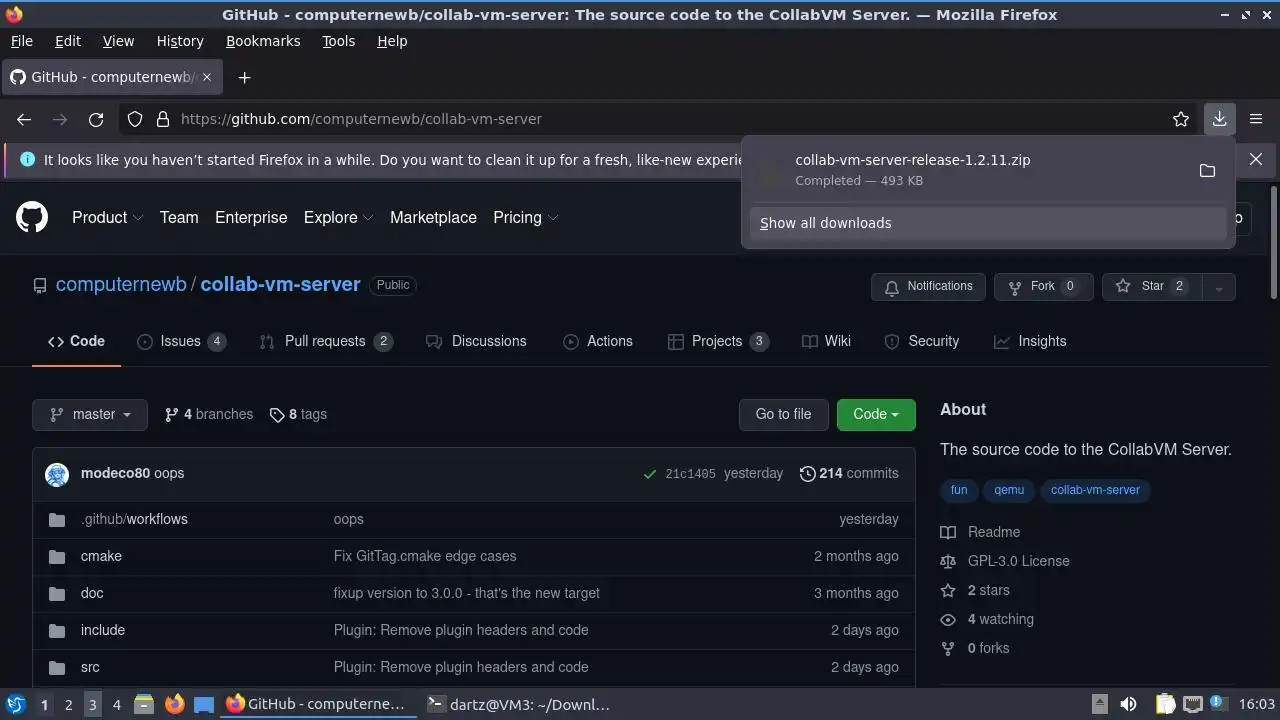This screenshot has width=1280, height=720.
Task: Click the cmake folder icon
Action: [x=57, y=556]
